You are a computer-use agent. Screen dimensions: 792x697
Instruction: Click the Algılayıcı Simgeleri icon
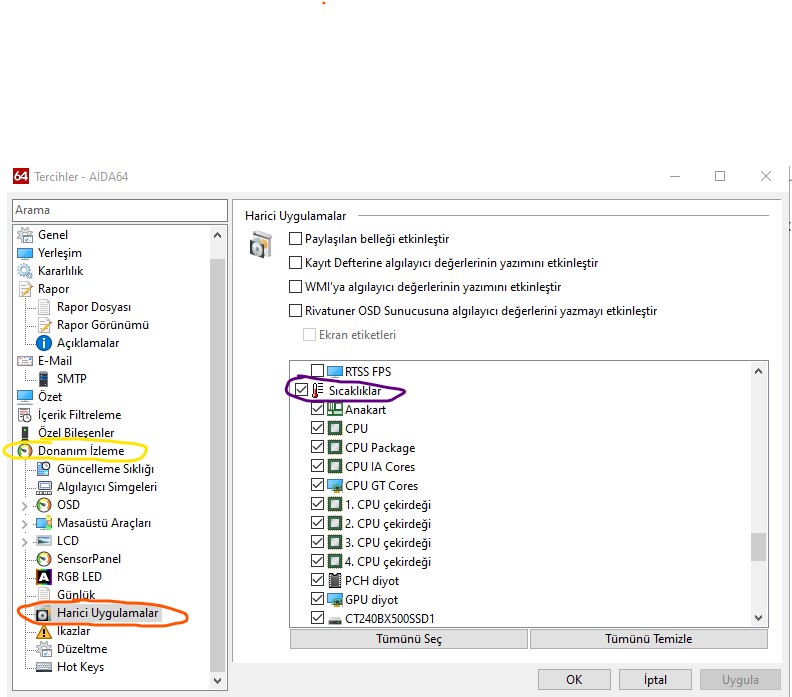(x=44, y=487)
